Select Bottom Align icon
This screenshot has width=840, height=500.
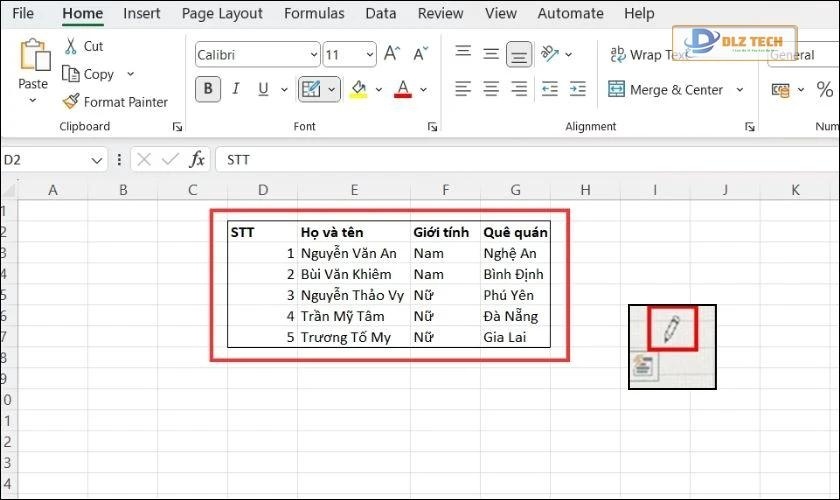click(x=519, y=55)
